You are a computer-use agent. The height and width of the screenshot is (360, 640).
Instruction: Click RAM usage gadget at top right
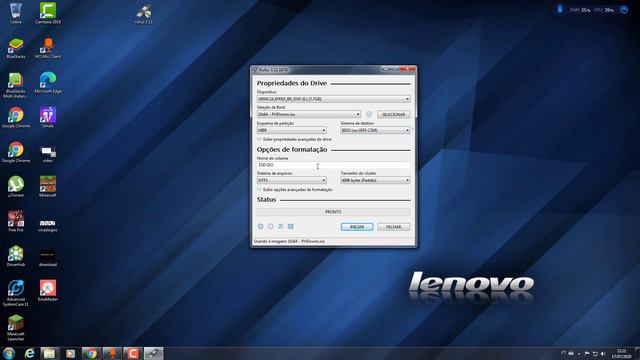[580, 10]
